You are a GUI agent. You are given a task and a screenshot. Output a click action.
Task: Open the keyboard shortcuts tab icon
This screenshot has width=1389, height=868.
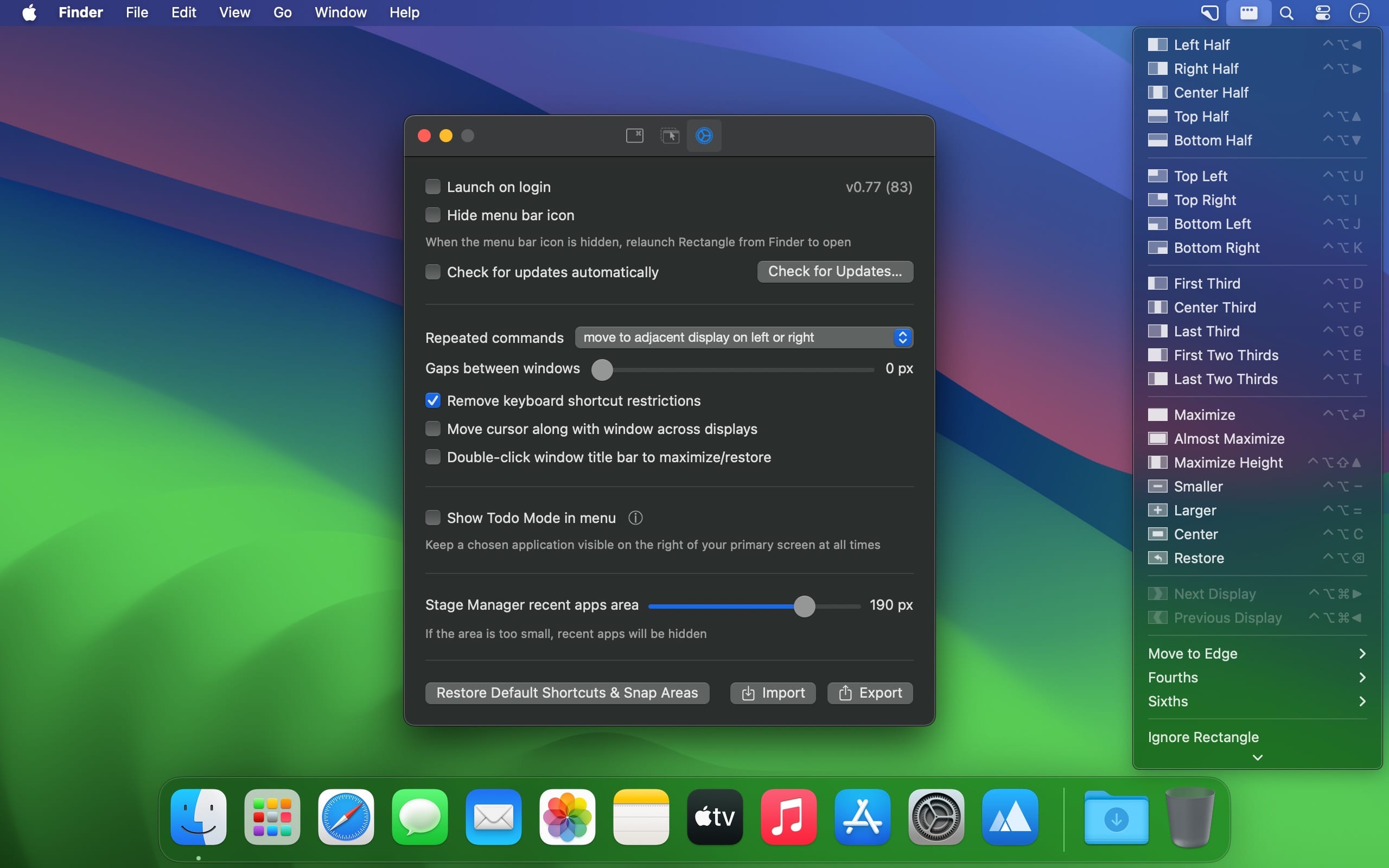634,136
